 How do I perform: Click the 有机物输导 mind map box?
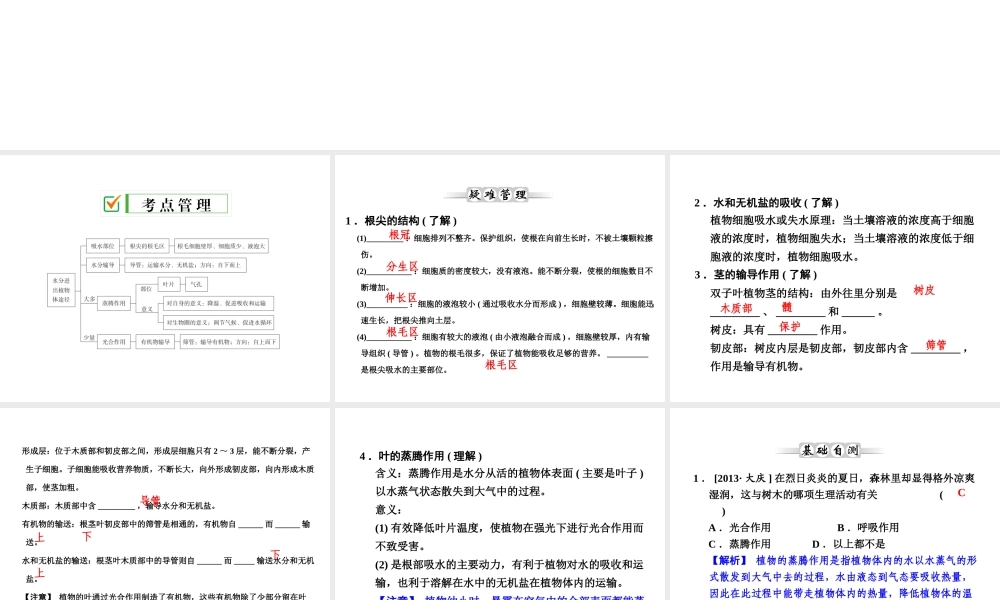point(155,342)
